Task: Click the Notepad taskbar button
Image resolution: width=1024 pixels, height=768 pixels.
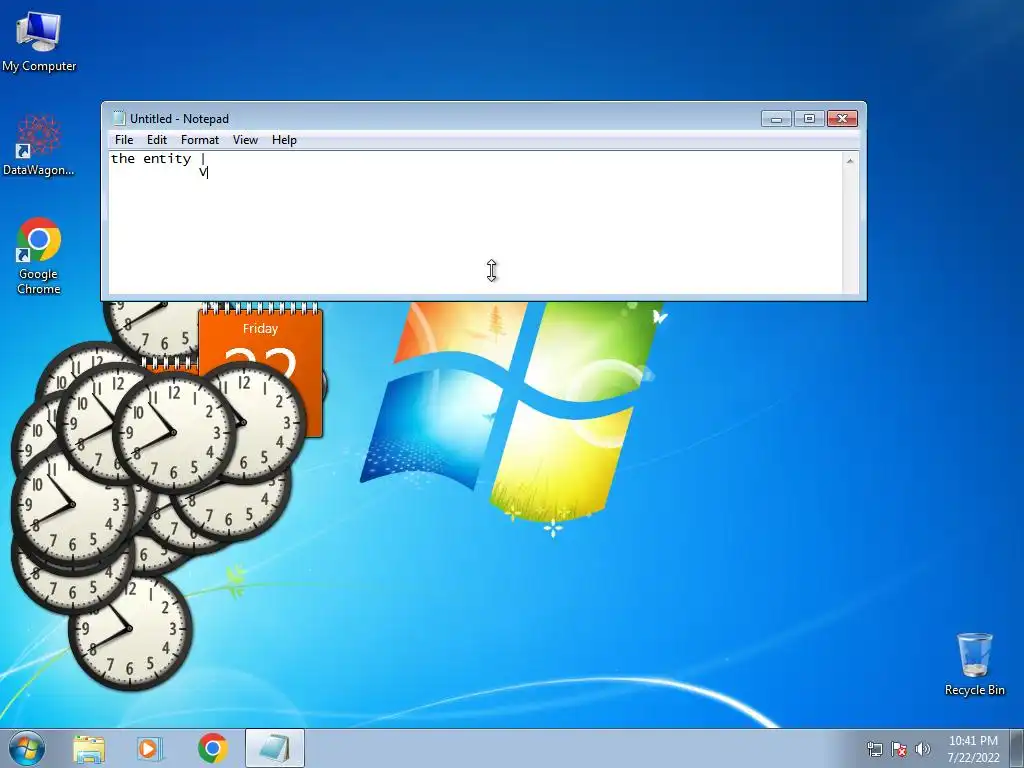Action: click(275, 748)
